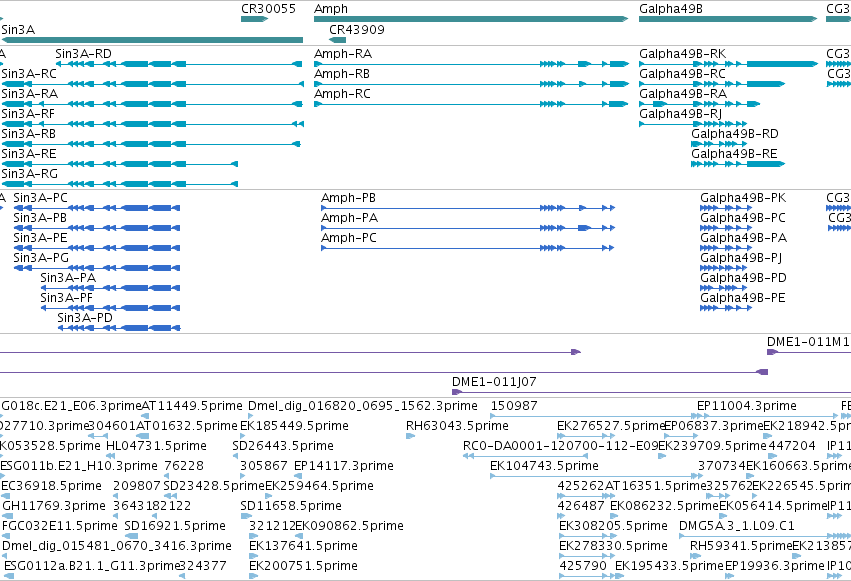This screenshot has height=581, width=851.
Task: Click the Sin3A-PD protein label
Action: (85, 318)
